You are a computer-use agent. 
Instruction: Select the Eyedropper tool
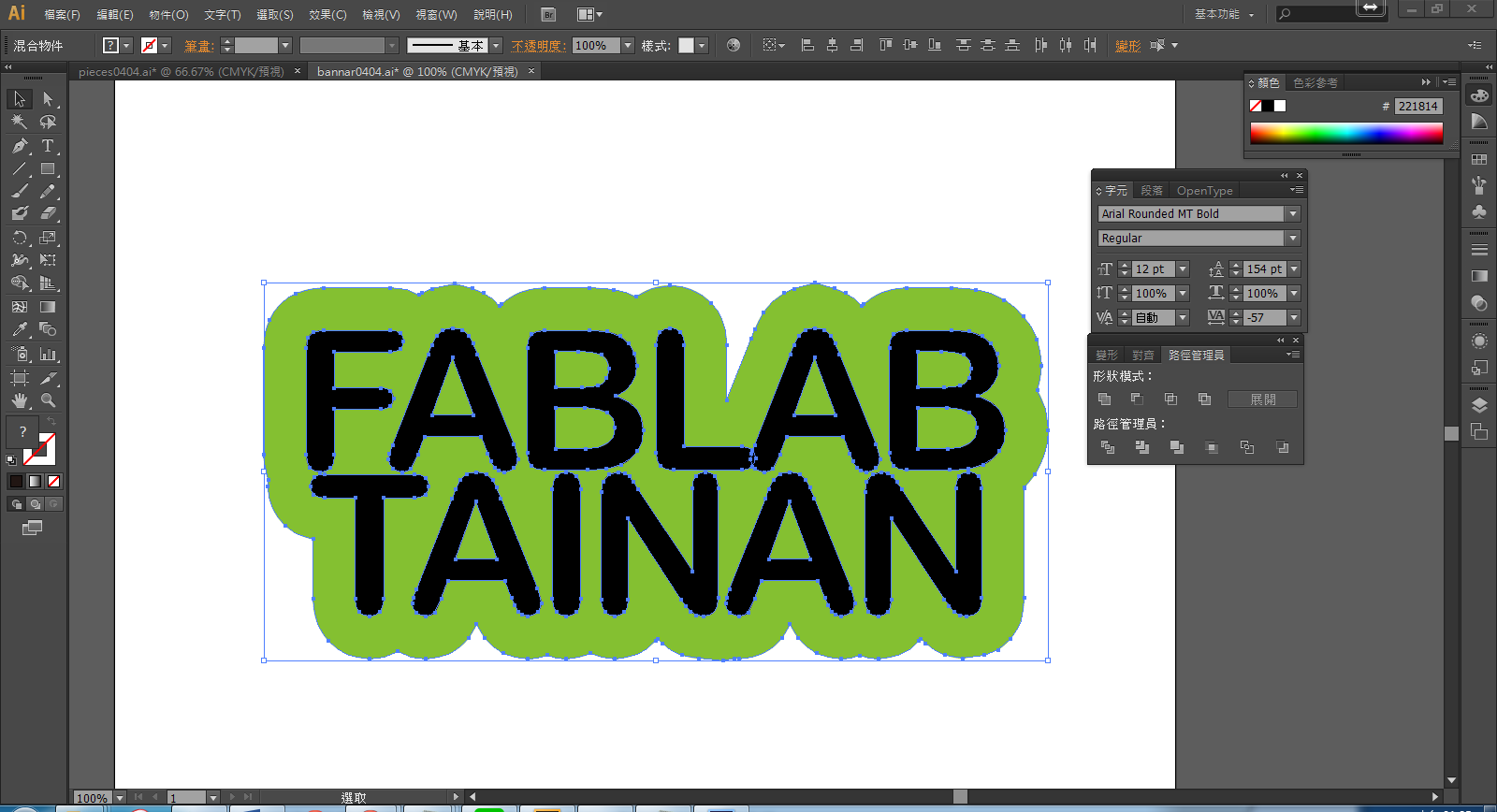20,329
